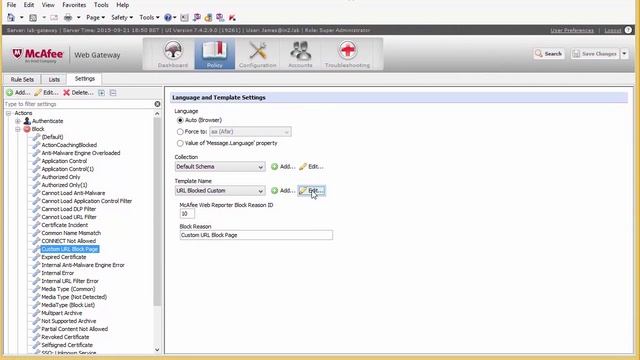Open the Save Changes dropdown arrow
This screenshot has height=360, width=640.
[624, 54]
